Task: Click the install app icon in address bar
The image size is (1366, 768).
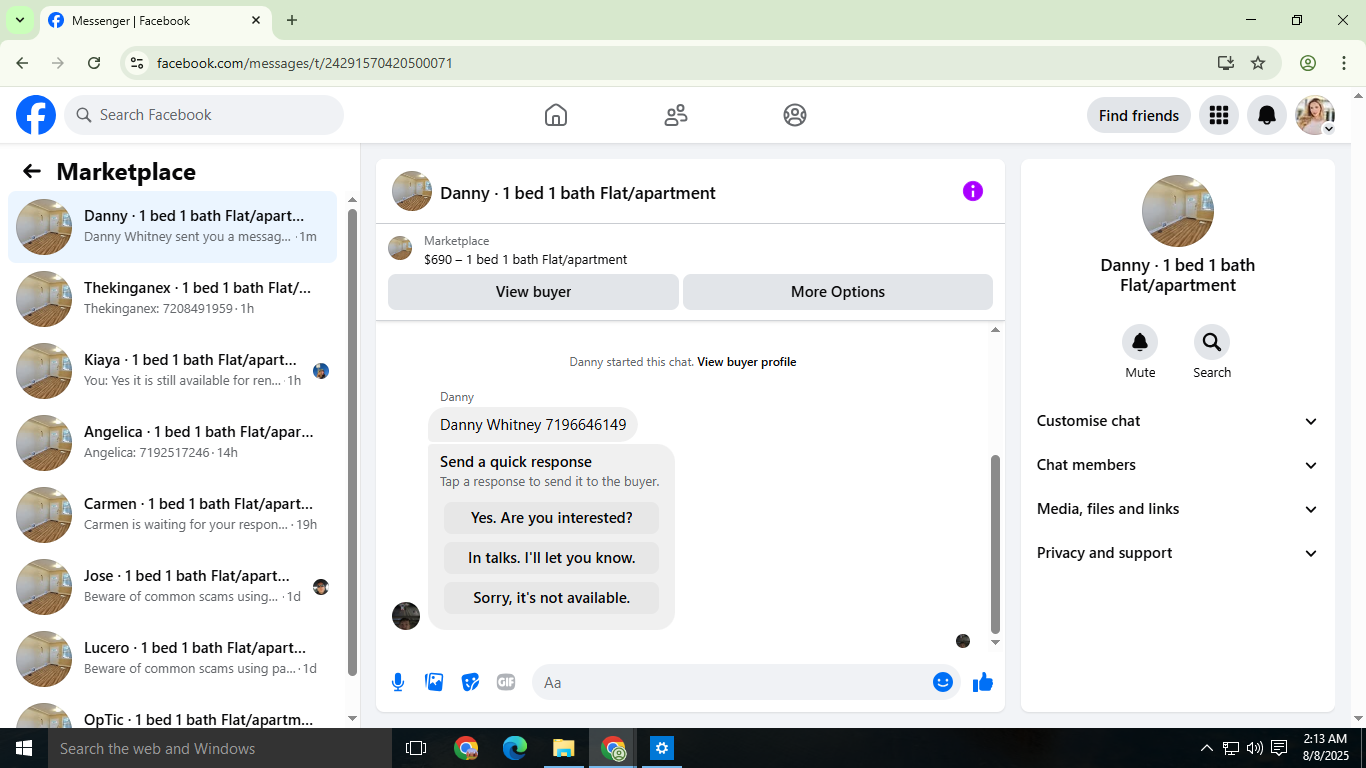Action: (1226, 63)
